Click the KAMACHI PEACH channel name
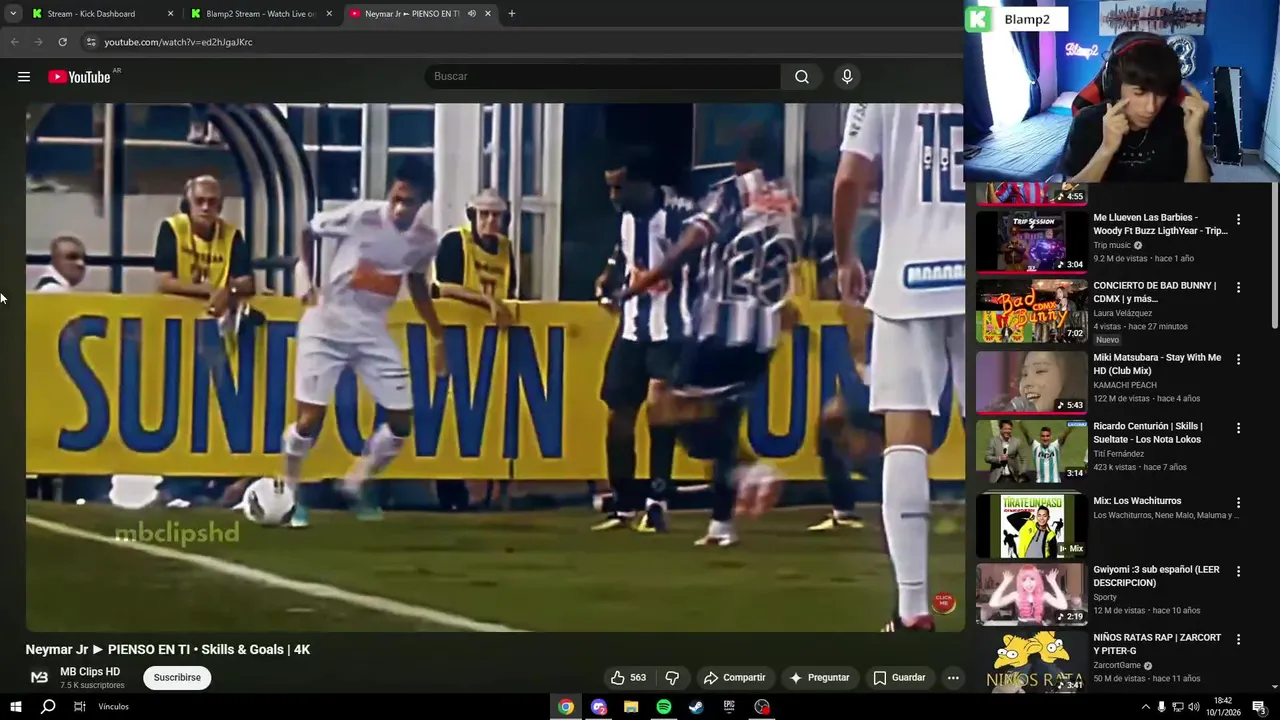Viewport: 1280px width, 720px height. point(1125,385)
